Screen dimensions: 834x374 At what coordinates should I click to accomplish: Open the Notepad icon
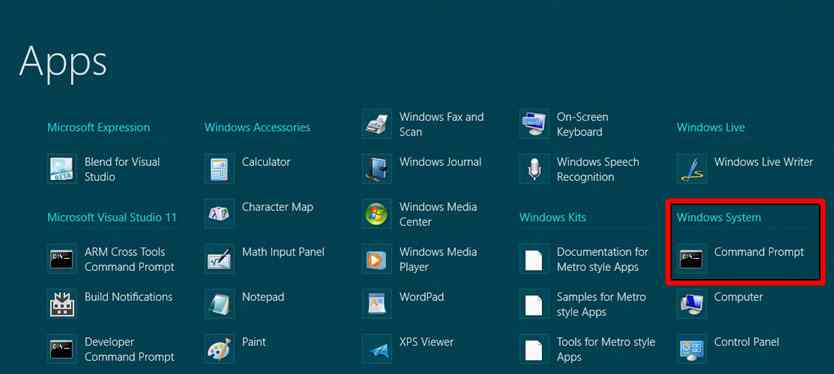(x=219, y=304)
